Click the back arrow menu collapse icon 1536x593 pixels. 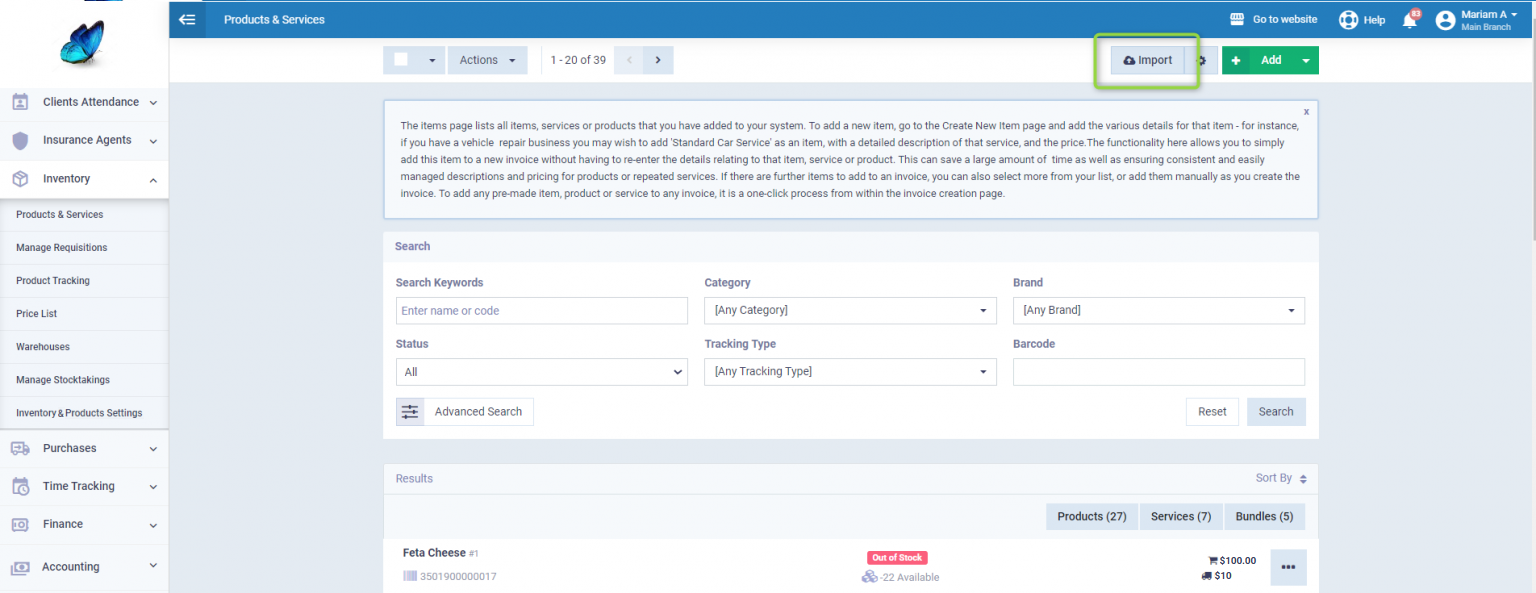coord(187,19)
